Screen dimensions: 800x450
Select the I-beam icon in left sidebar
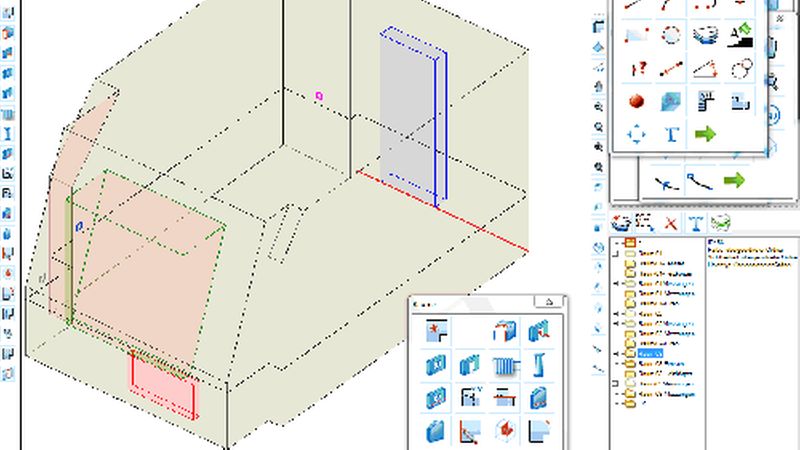(x=8, y=134)
